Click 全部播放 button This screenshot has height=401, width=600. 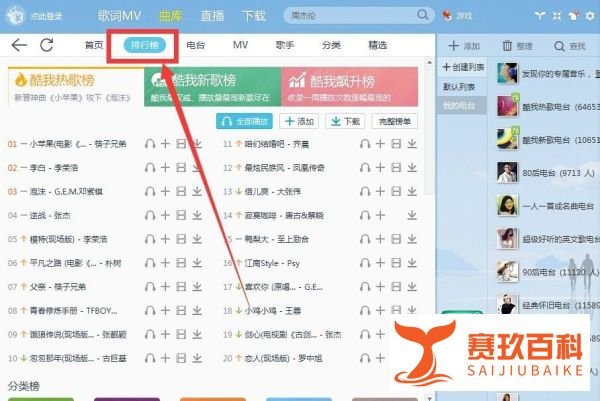pyautogui.click(x=245, y=121)
